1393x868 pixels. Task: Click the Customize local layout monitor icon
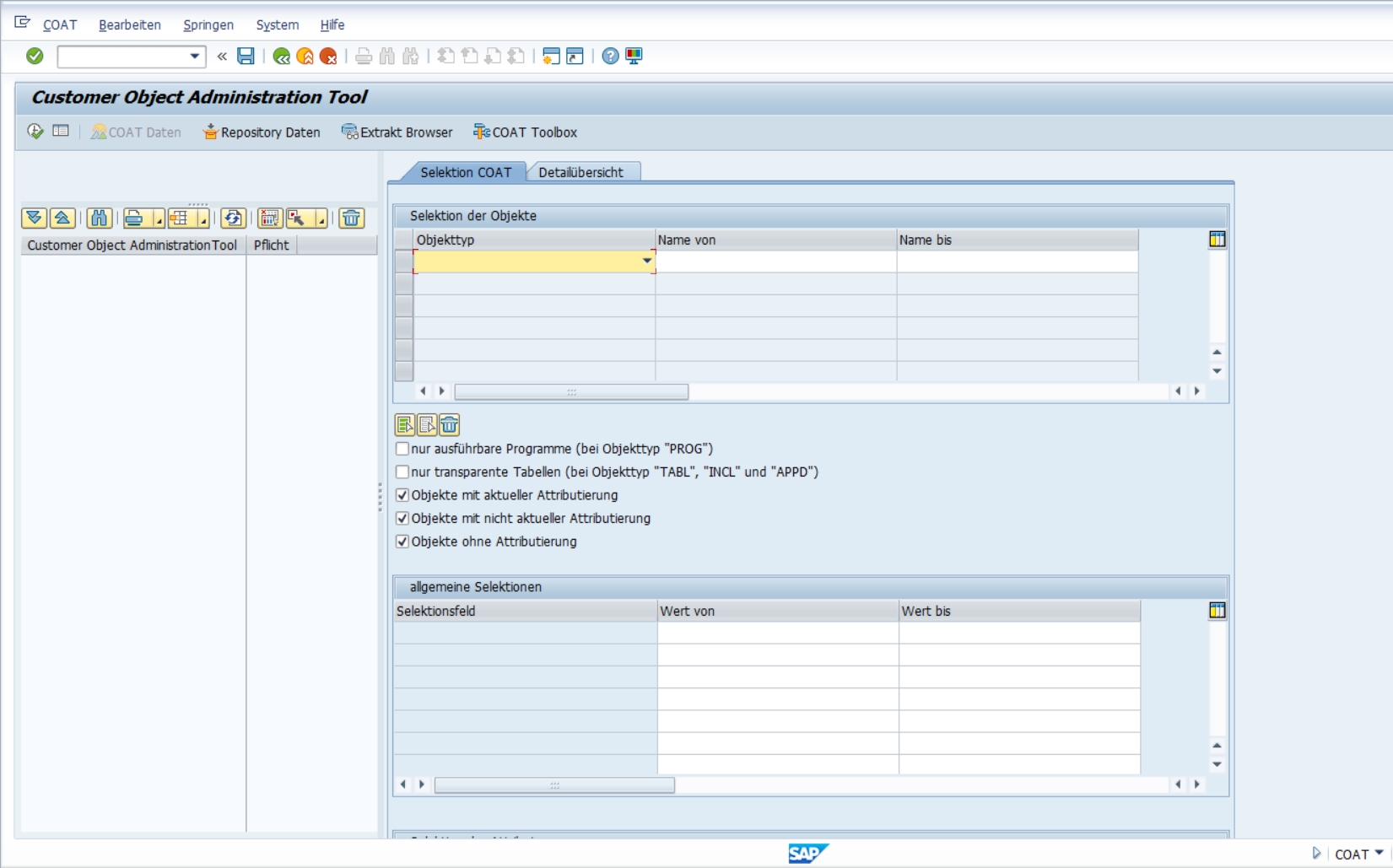tap(634, 57)
